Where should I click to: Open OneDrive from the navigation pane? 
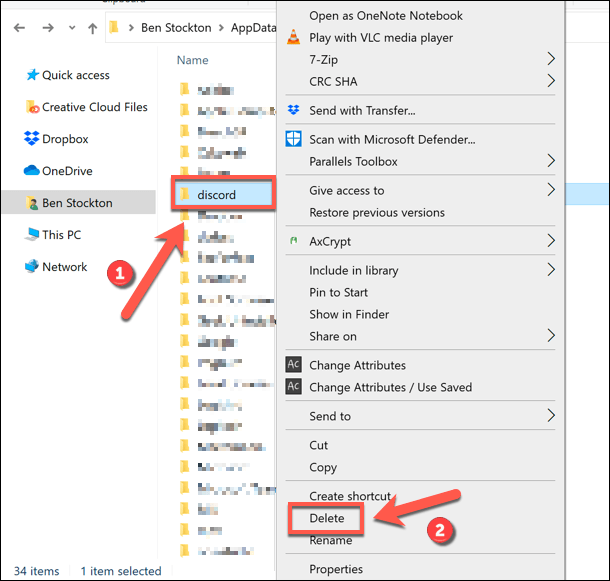(x=67, y=171)
